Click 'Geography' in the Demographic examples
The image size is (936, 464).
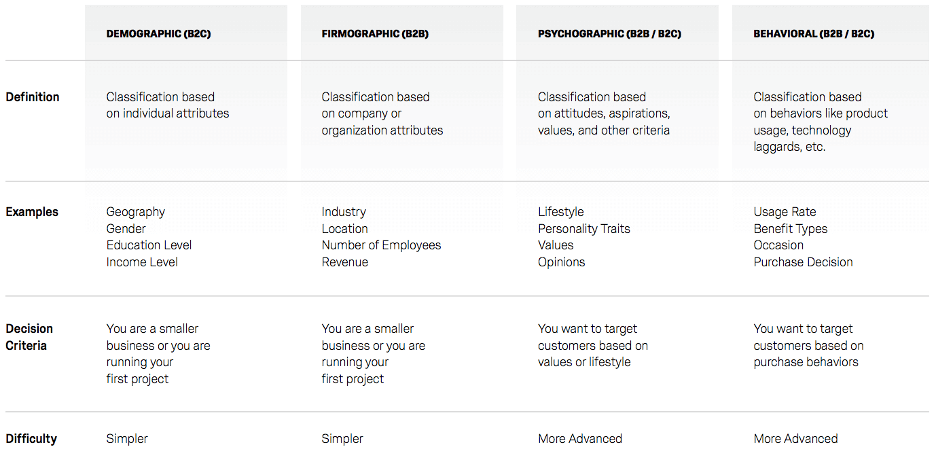136,212
